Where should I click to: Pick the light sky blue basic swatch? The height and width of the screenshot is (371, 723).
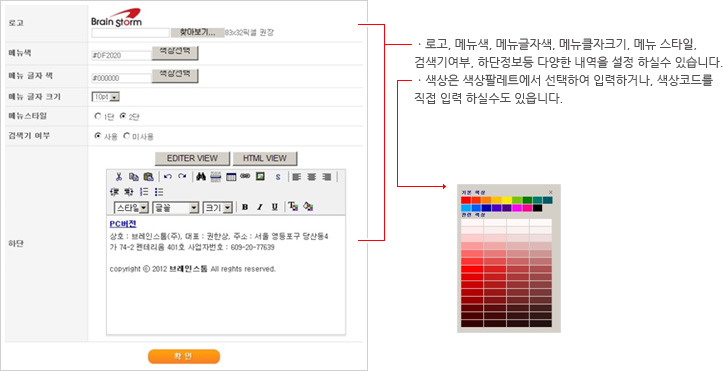pyautogui.click(x=466, y=208)
